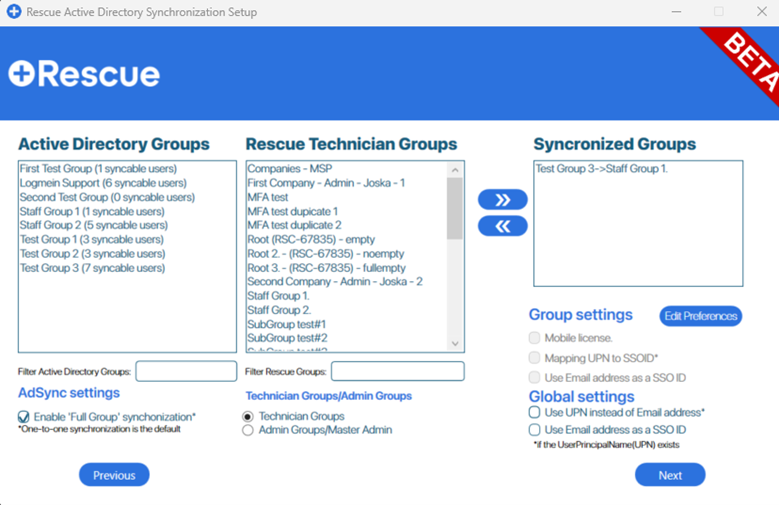Minimize the Rescue setup window
Screen dimensions: 779x505
pyautogui.click(x=676, y=11)
